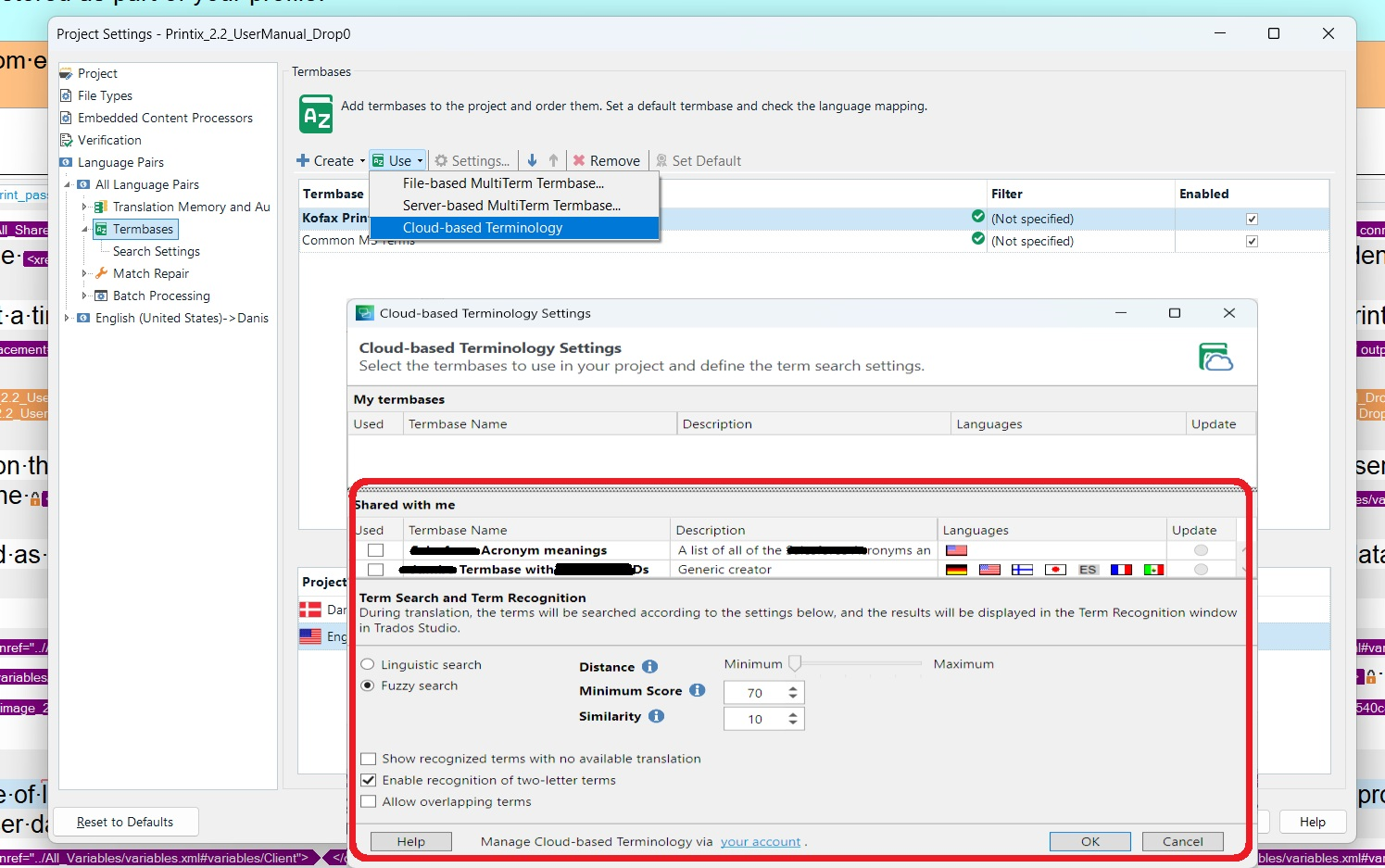The width and height of the screenshot is (1385, 868).
Task: Click the cloud terminology icon in dialog header
Action: click(1215, 357)
